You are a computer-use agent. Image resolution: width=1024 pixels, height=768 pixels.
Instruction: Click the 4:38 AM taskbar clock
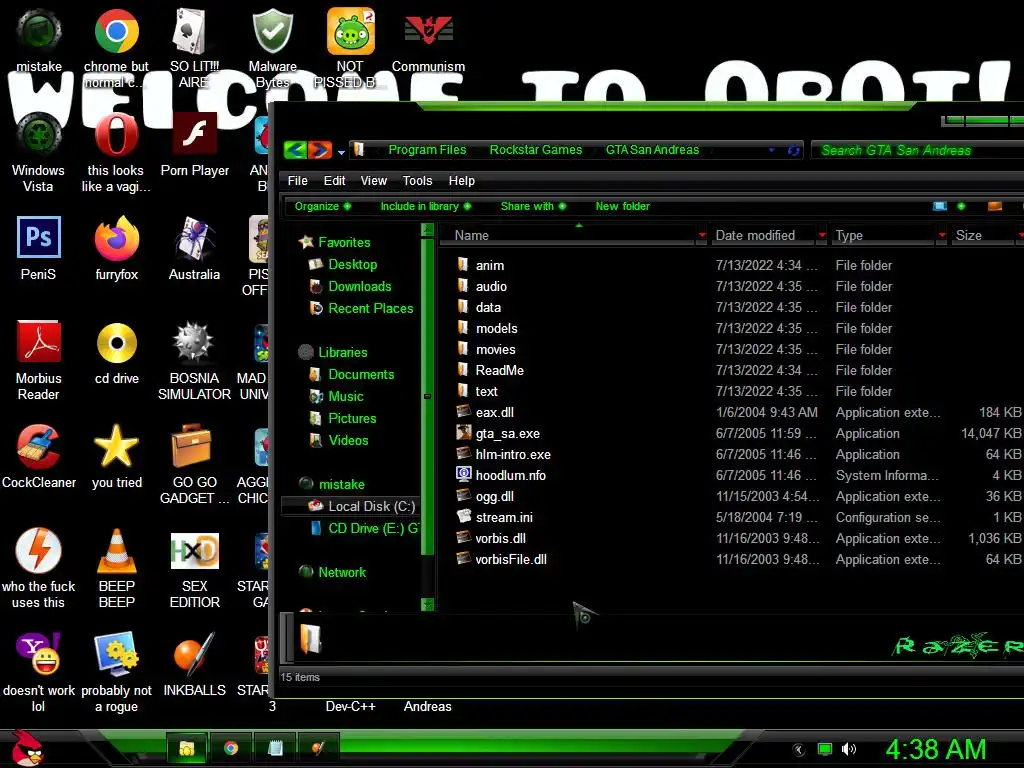(x=935, y=749)
